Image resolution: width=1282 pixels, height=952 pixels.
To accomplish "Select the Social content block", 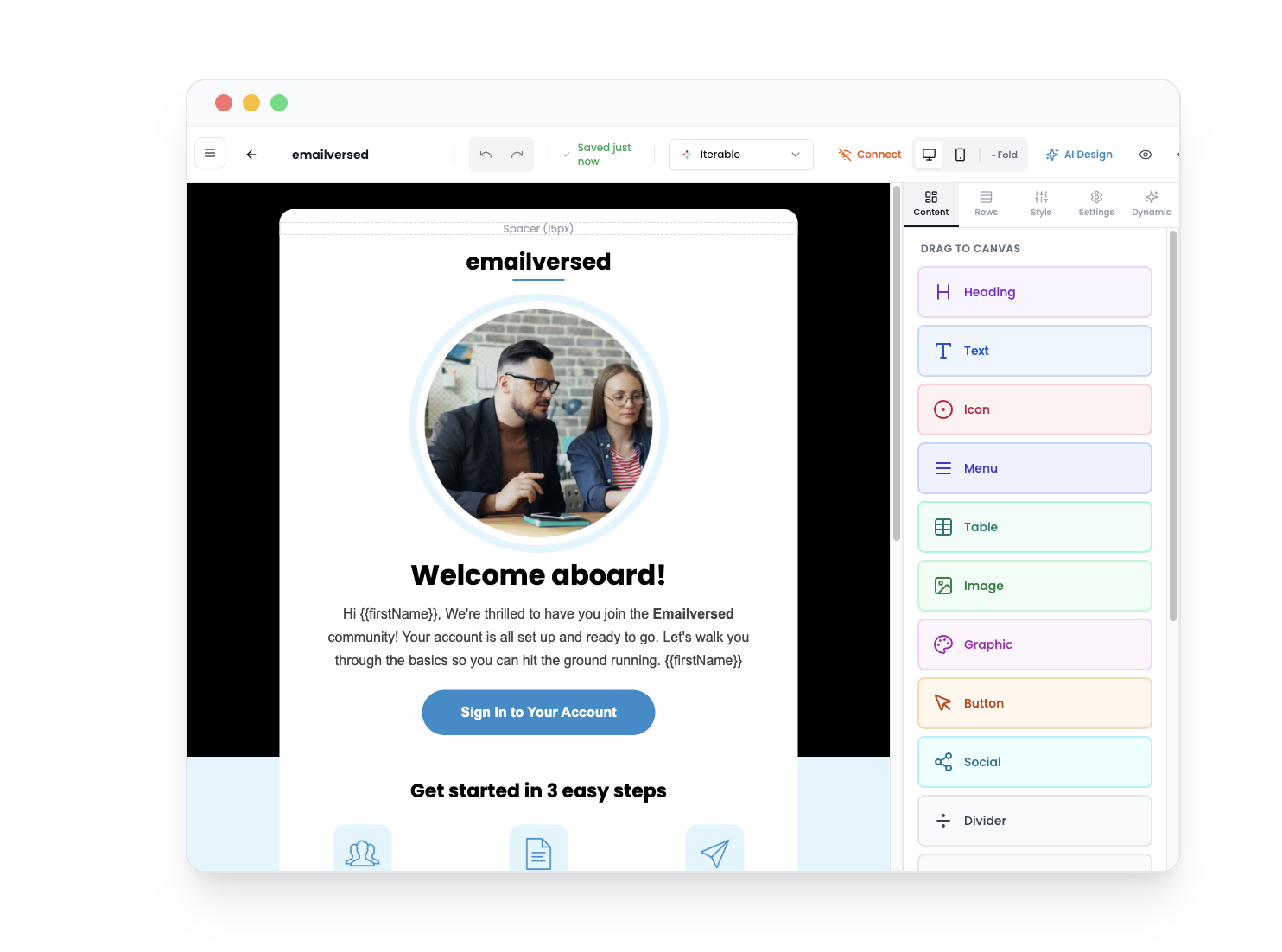I will click(1034, 762).
